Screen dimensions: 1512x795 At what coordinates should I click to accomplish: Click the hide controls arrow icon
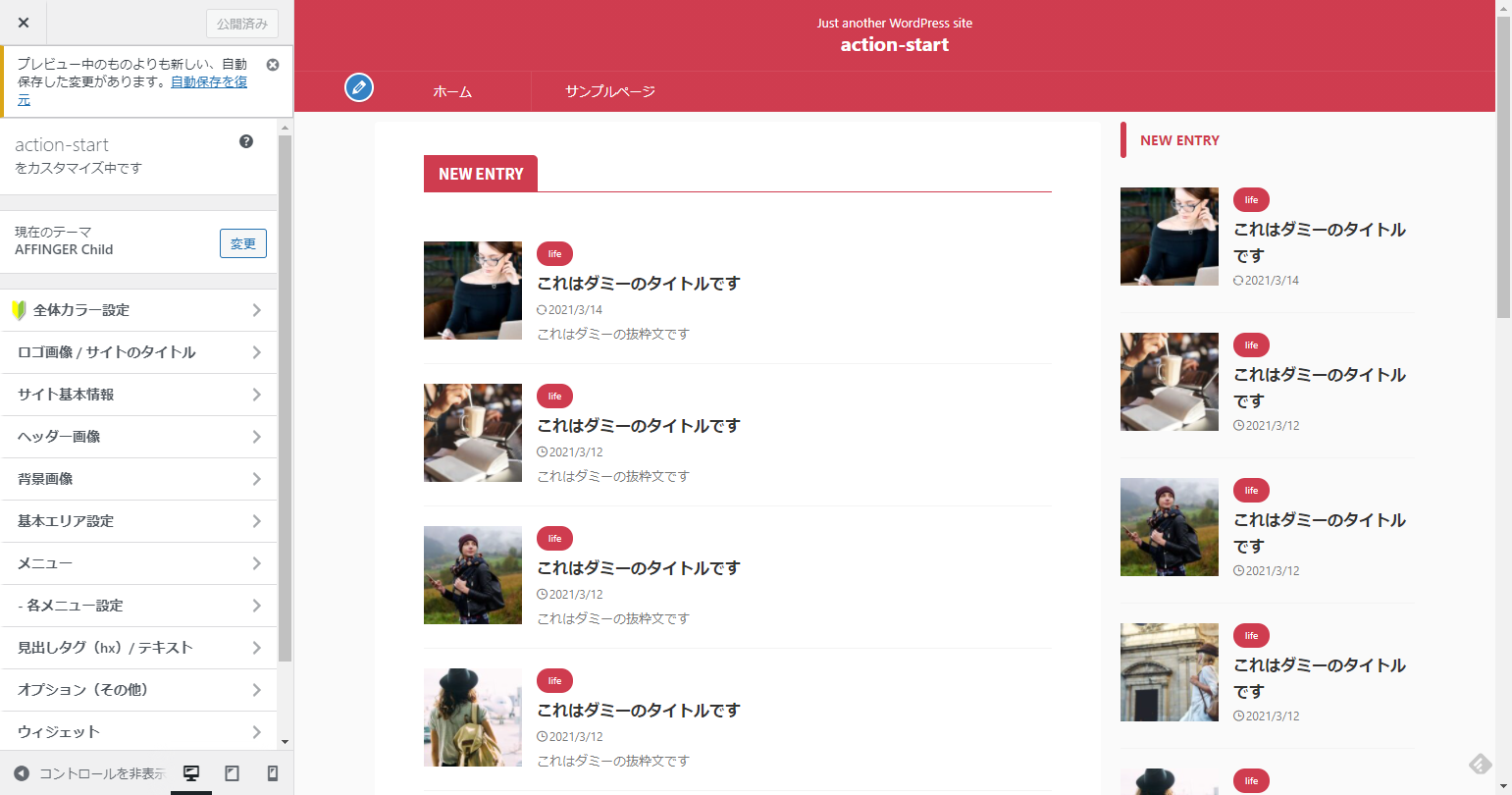22,773
